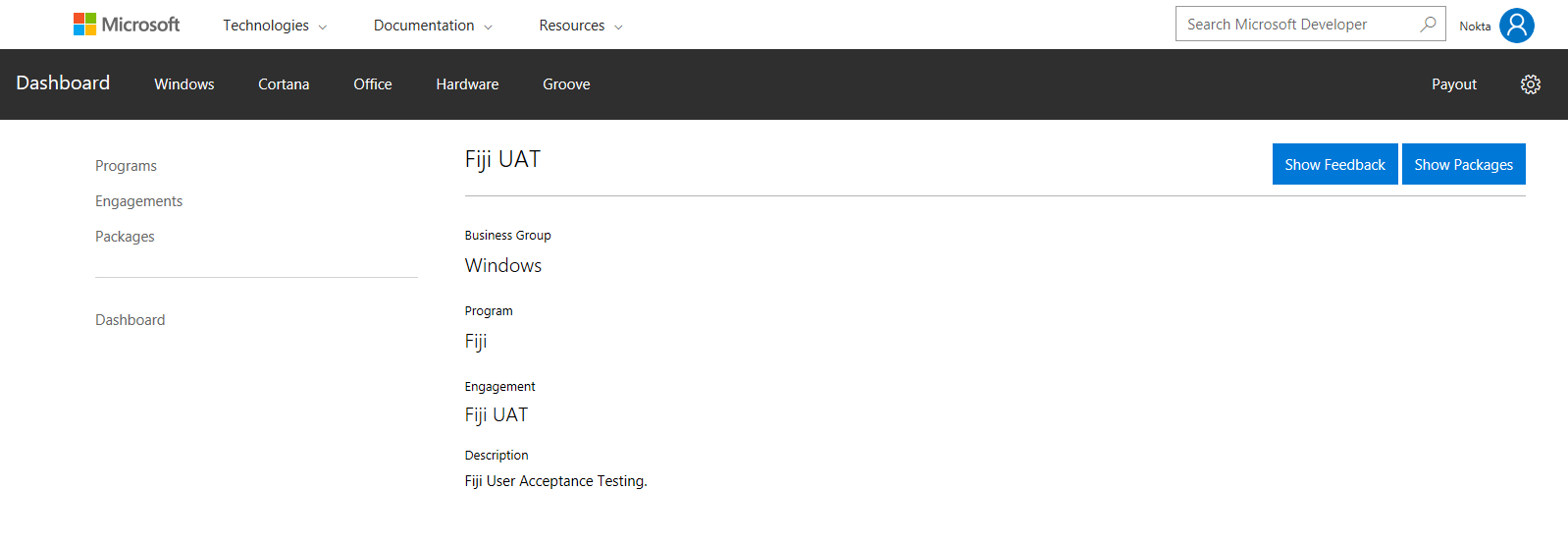Click the Microsoft logo icon
This screenshot has height=545, width=1568.
pyautogui.click(x=84, y=25)
